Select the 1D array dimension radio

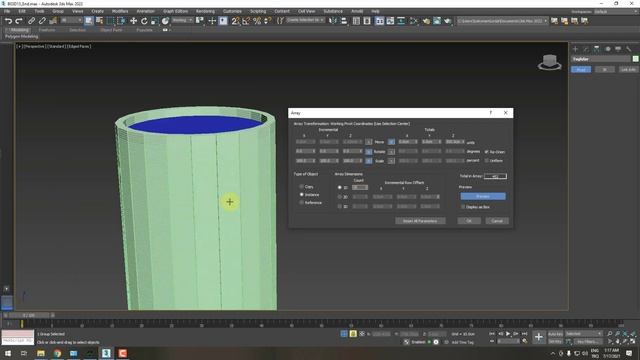pyautogui.click(x=340, y=187)
